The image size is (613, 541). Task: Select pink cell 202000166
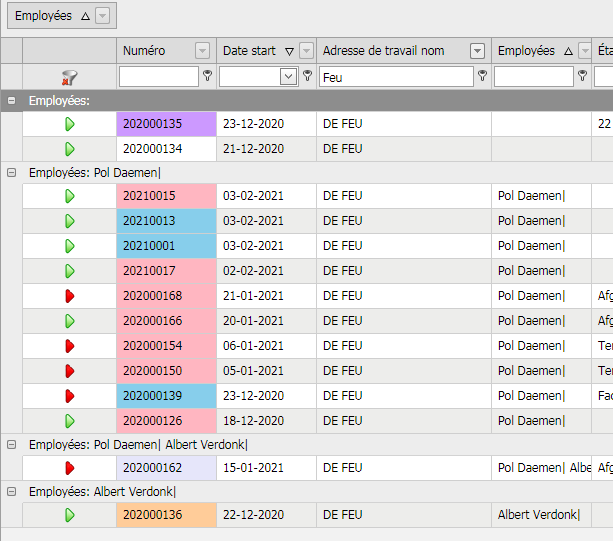(x=167, y=321)
